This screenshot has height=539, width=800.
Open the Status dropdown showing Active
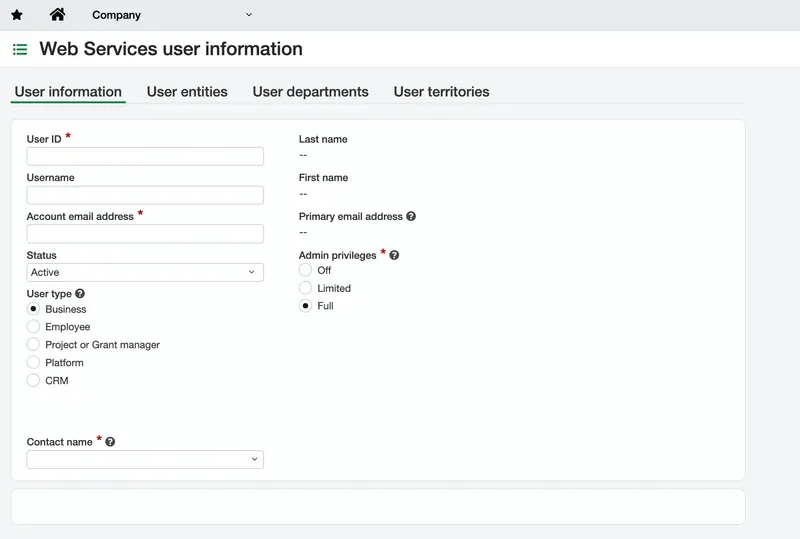click(145, 273)
